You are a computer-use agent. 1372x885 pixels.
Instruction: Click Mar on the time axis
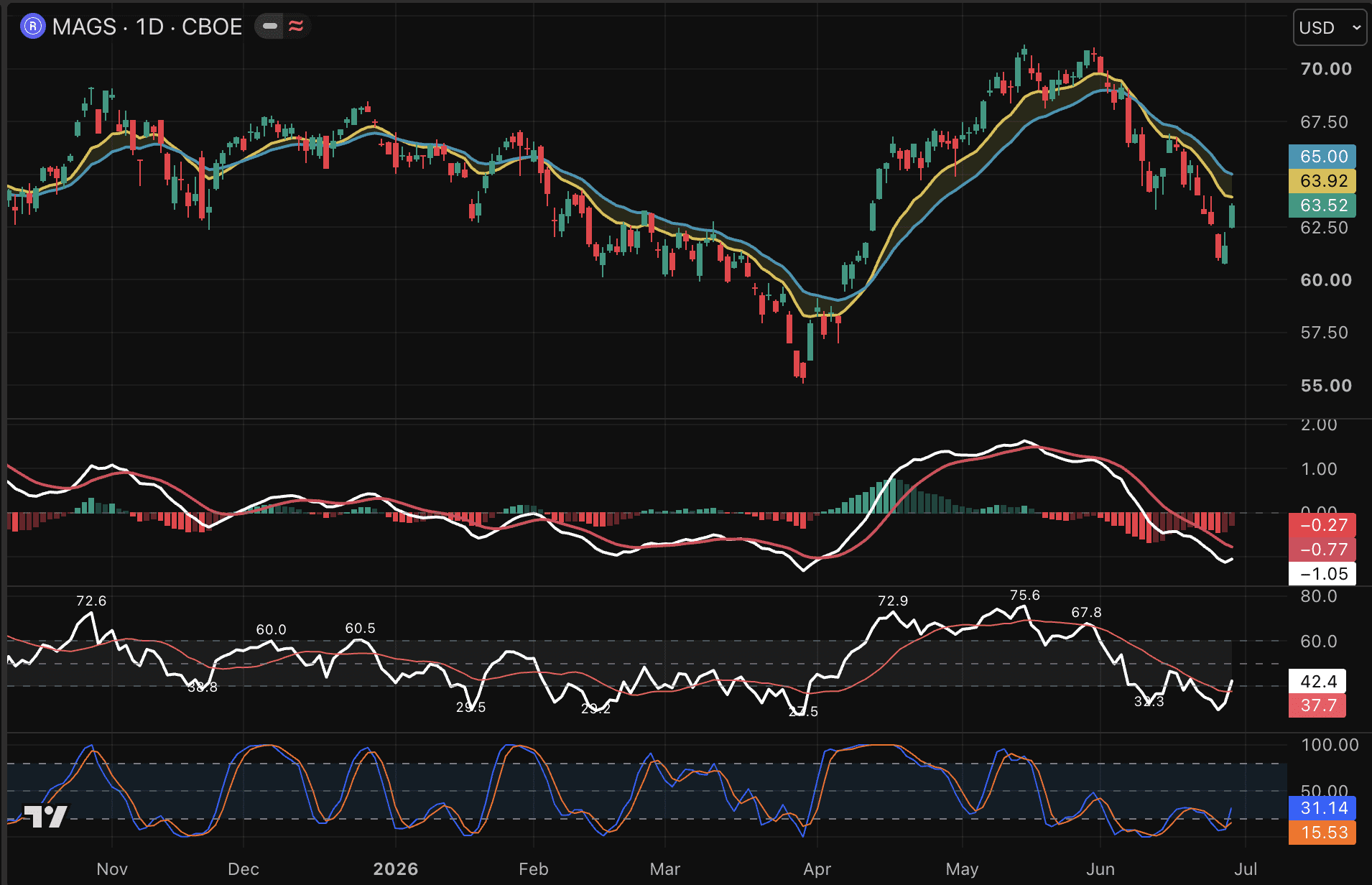665,869
